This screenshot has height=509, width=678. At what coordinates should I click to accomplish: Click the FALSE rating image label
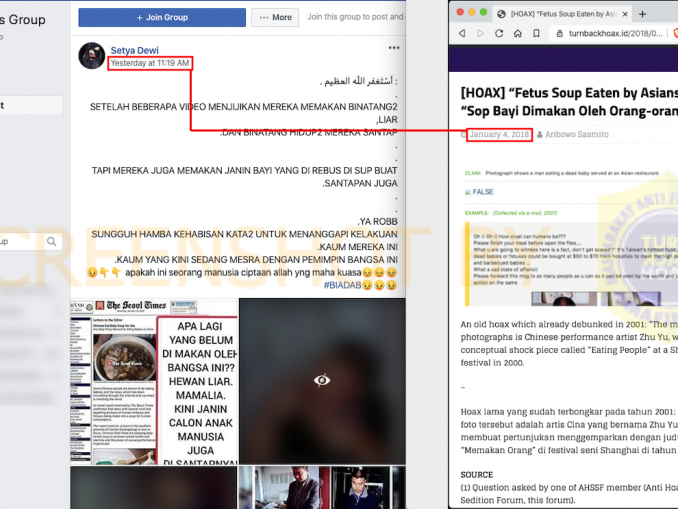click(479, 192)
